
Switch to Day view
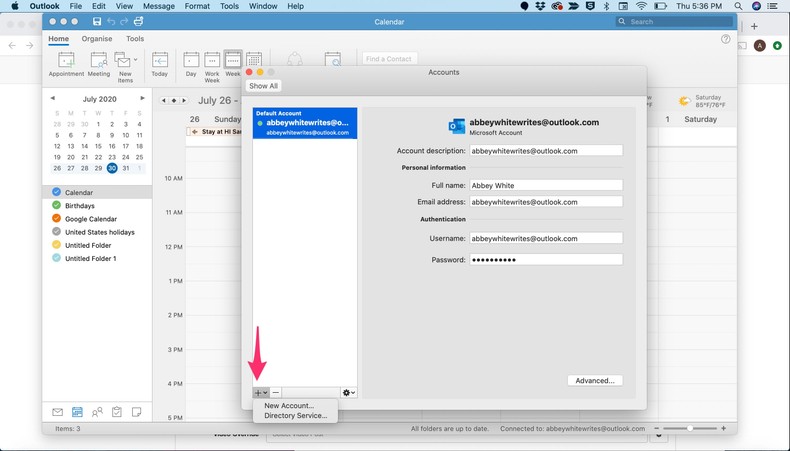[190, 63]
